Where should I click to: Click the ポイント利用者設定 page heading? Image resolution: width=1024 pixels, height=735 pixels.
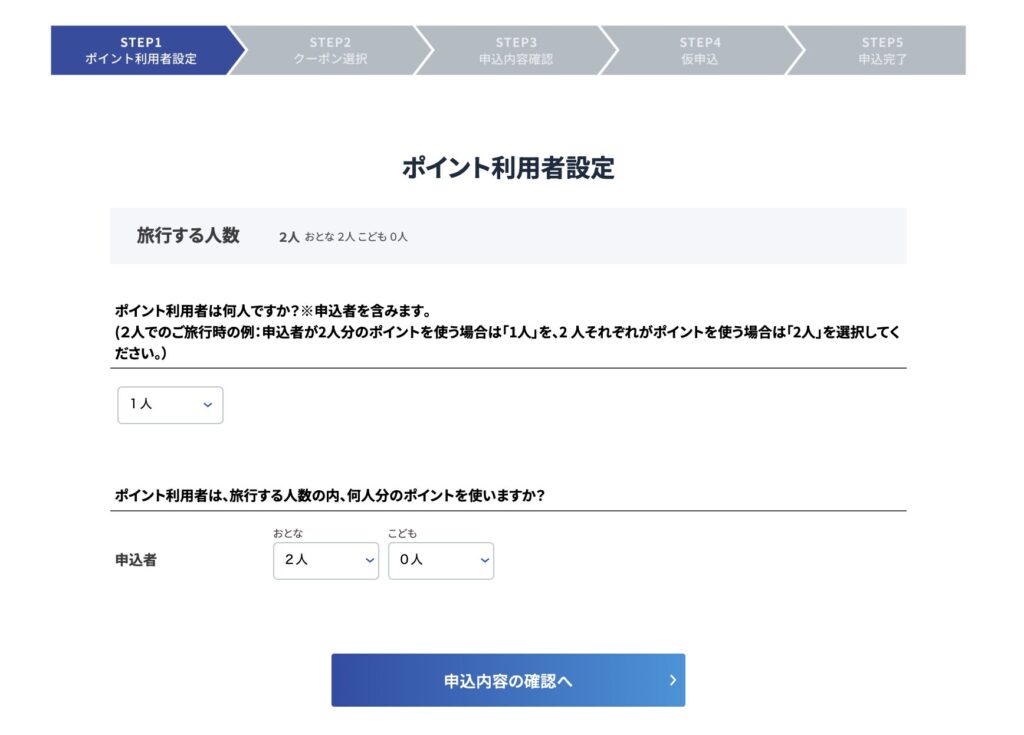point(508,168)
